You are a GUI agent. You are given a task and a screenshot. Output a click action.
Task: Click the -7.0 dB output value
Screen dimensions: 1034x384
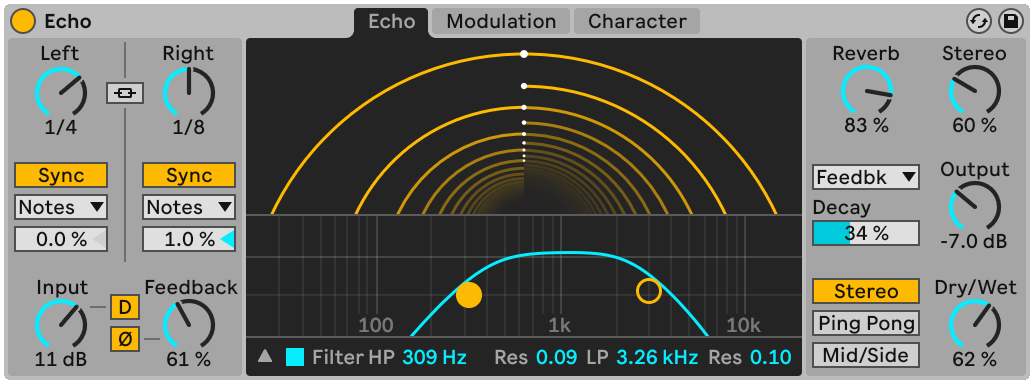click(x=974, y=241)
